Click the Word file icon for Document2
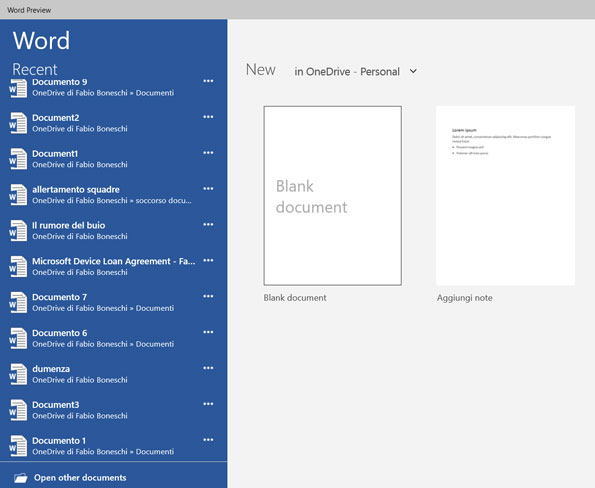595x488 pixels. click(x=18, y=123)
